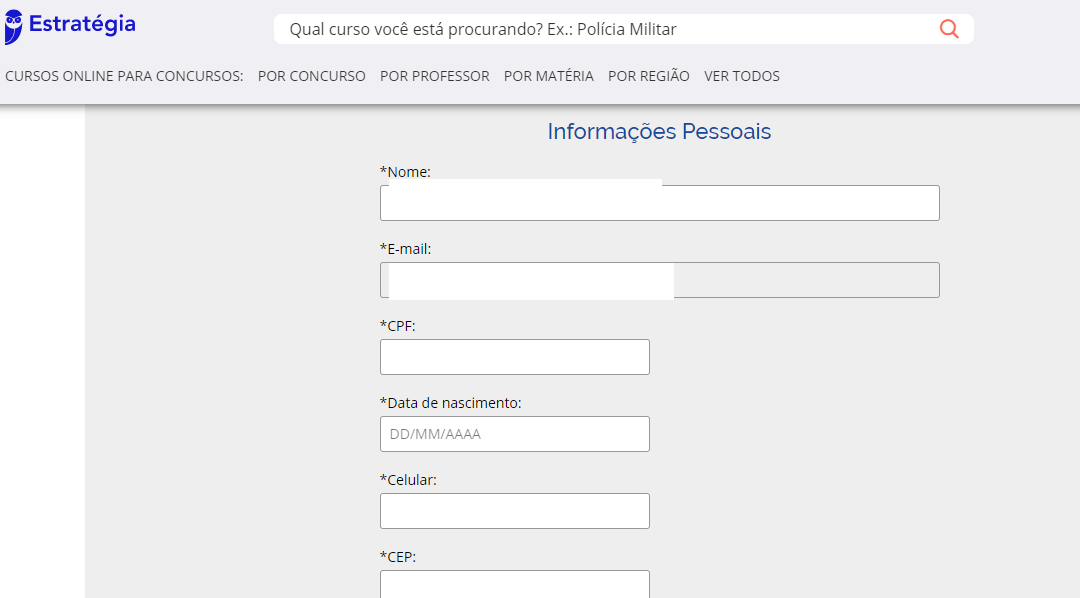Screen dimensions: 1080x598
Task: Click the CEP input field
Action: [x=515, y=584]
